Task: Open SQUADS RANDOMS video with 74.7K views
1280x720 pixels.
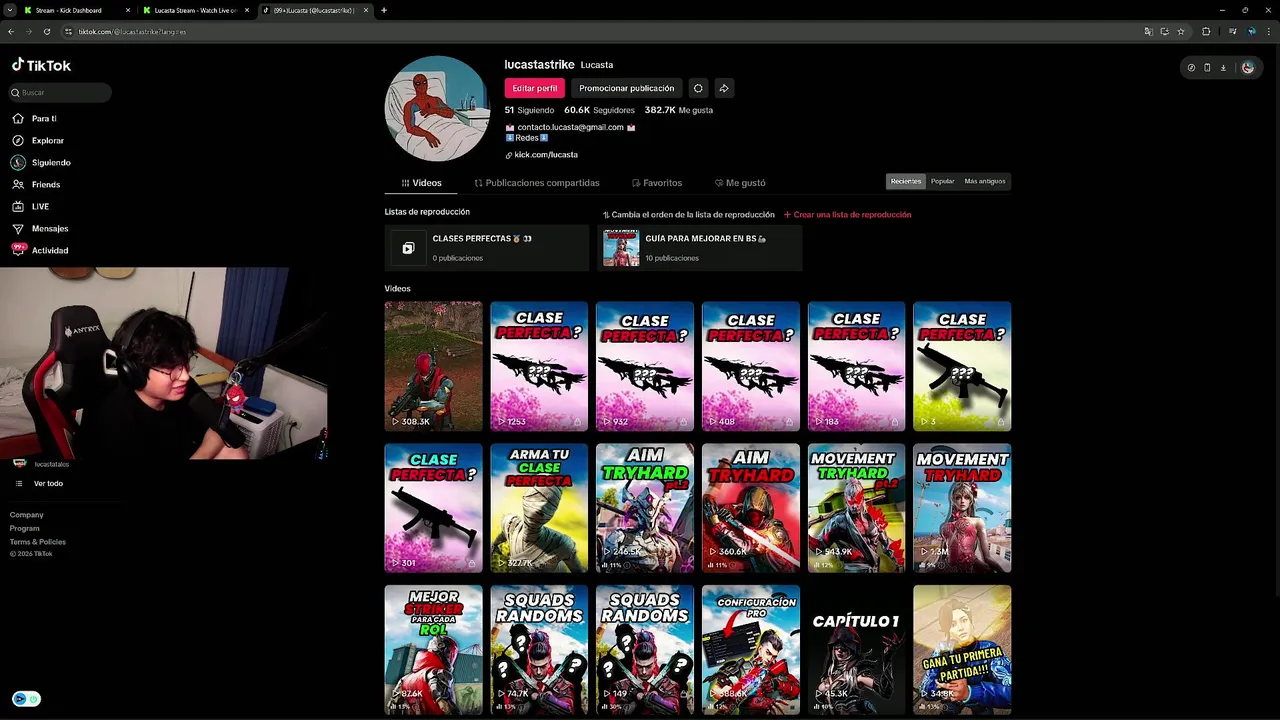Action: (x=539, y=650)
